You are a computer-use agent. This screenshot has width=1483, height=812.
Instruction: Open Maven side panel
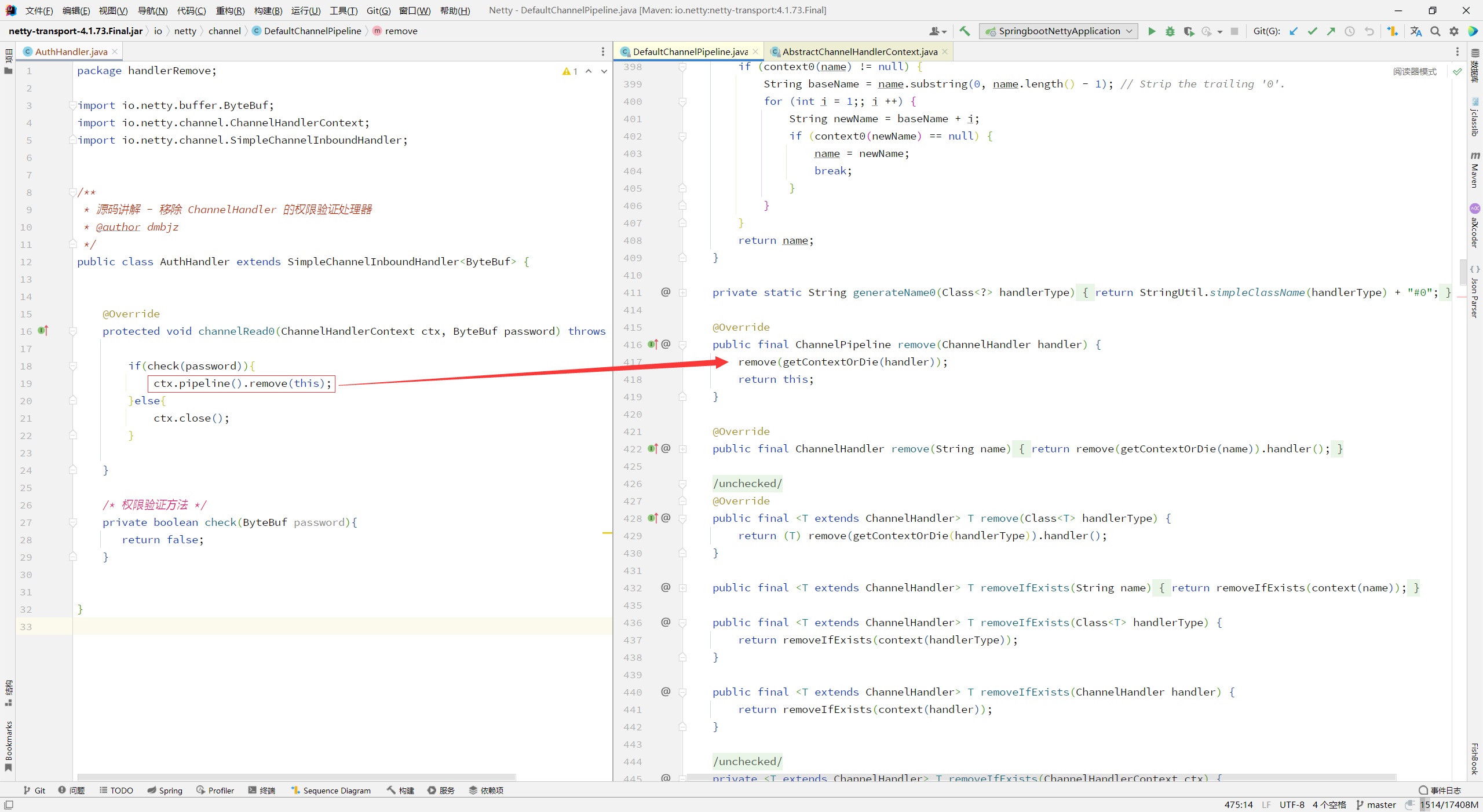(1475, 170)
